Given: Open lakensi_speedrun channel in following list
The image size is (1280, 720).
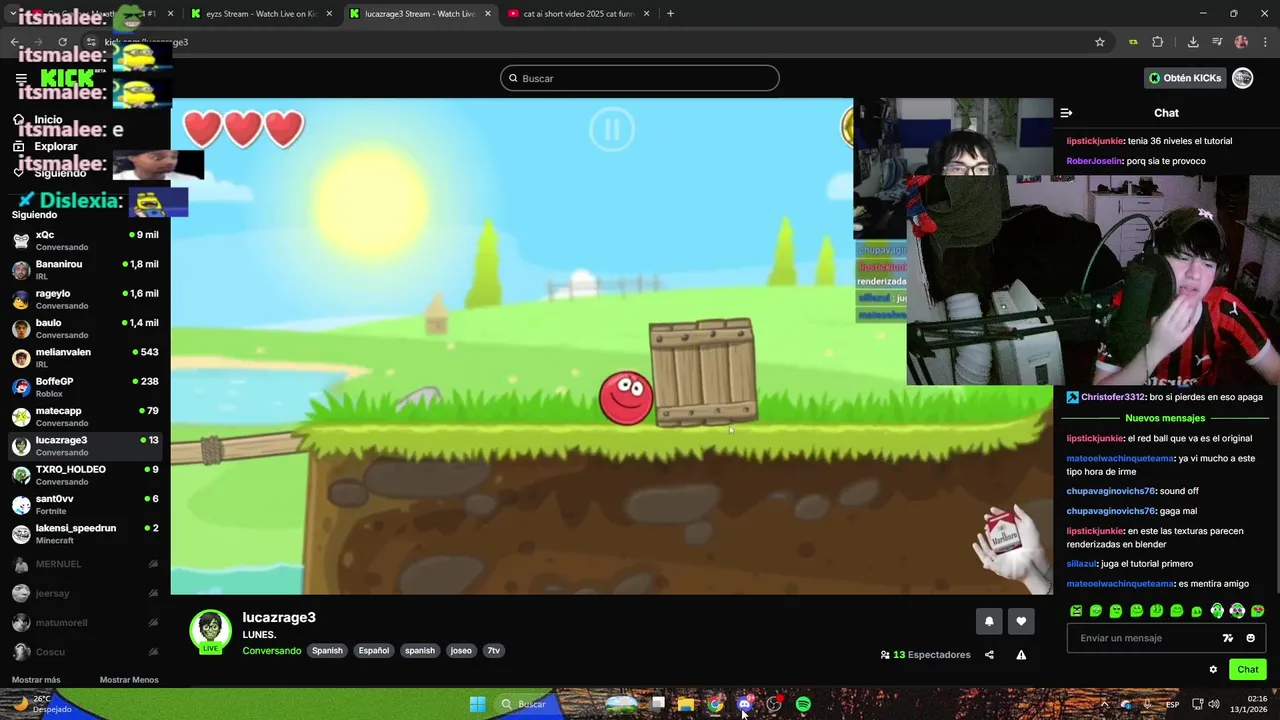Looking at the screenshot, I should [x=85, y=533].
